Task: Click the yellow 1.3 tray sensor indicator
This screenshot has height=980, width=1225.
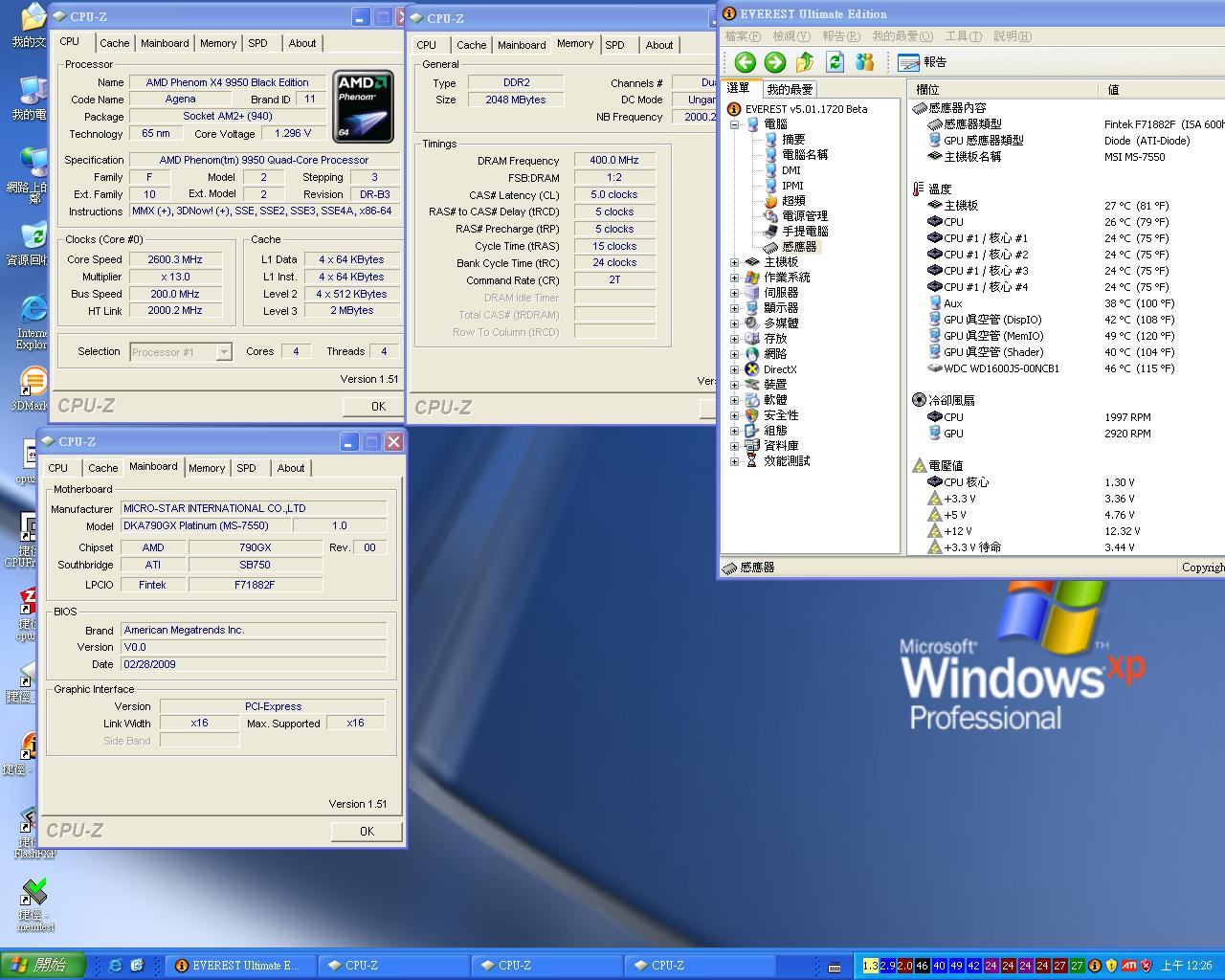Action: [870, 966]
